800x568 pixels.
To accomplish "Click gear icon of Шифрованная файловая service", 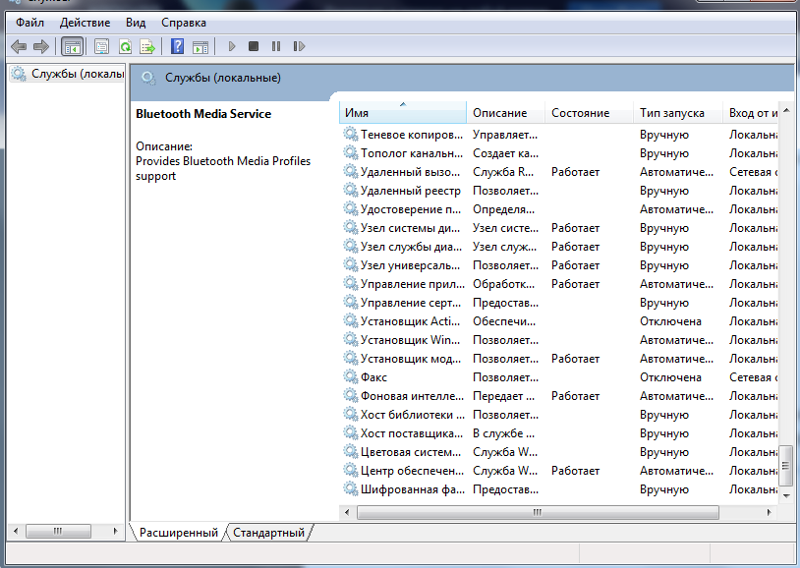I will point(351,489).
